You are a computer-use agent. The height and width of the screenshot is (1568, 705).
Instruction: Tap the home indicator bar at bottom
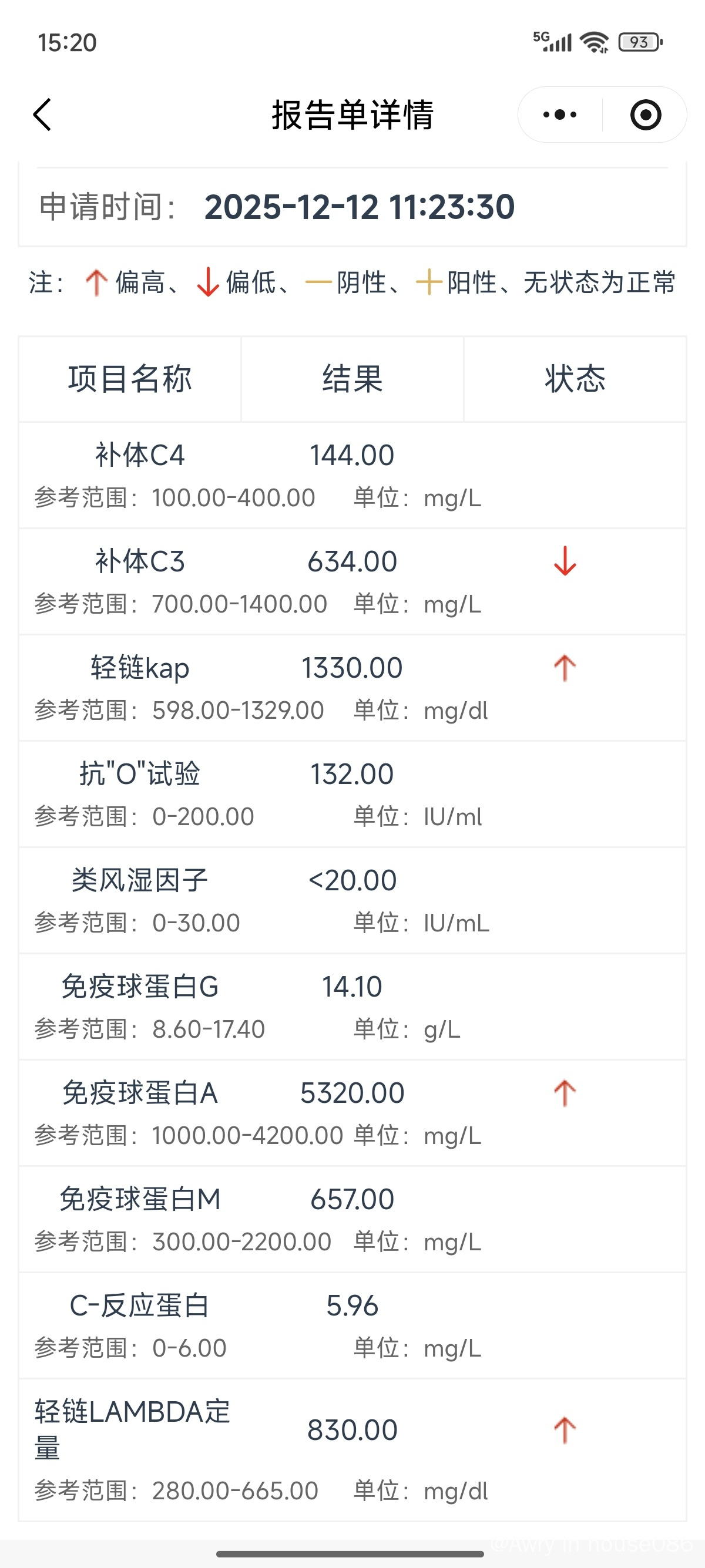[x=350, y=1554]
